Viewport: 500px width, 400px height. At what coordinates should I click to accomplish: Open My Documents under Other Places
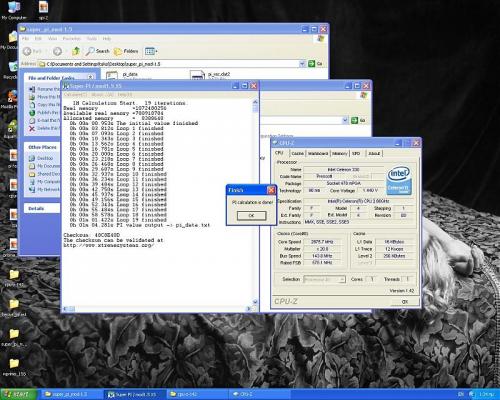coord(44,166)
